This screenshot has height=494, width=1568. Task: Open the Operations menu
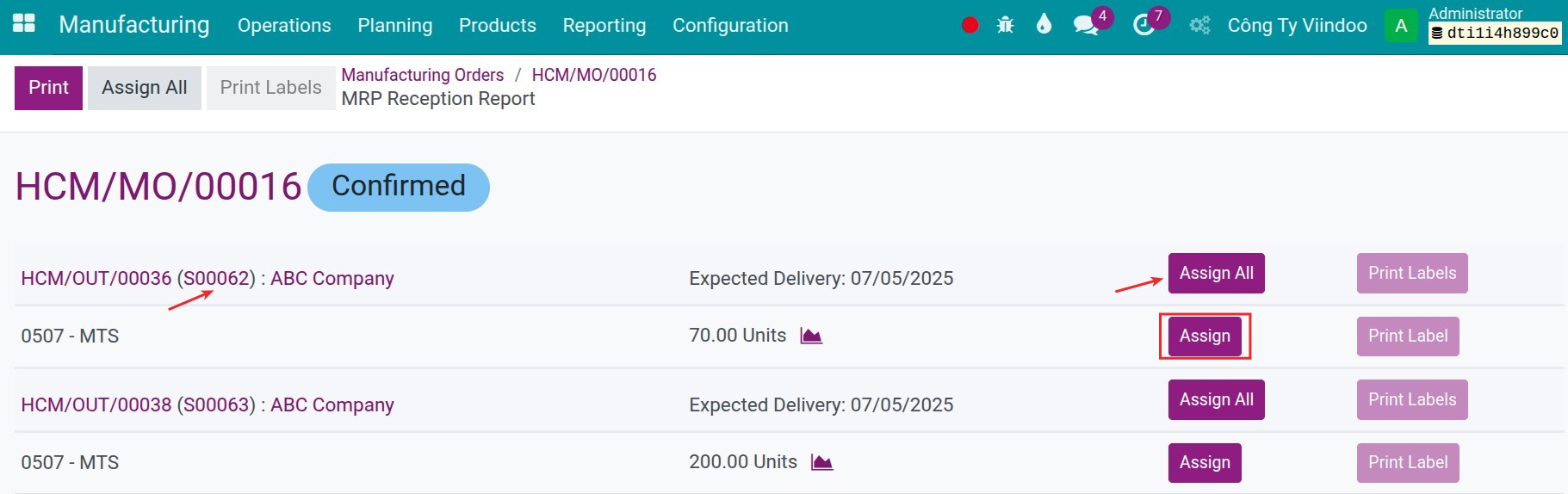[x=284, y=25]
